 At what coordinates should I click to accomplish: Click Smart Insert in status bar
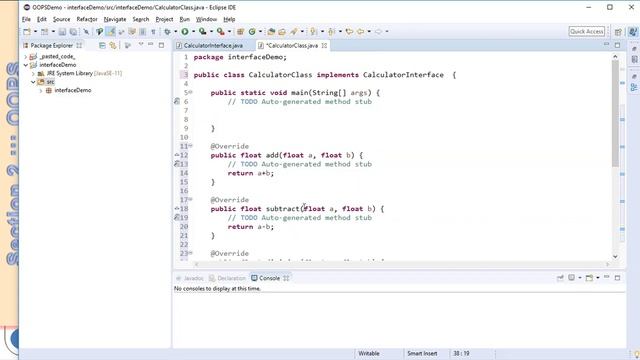pos(422,353)
